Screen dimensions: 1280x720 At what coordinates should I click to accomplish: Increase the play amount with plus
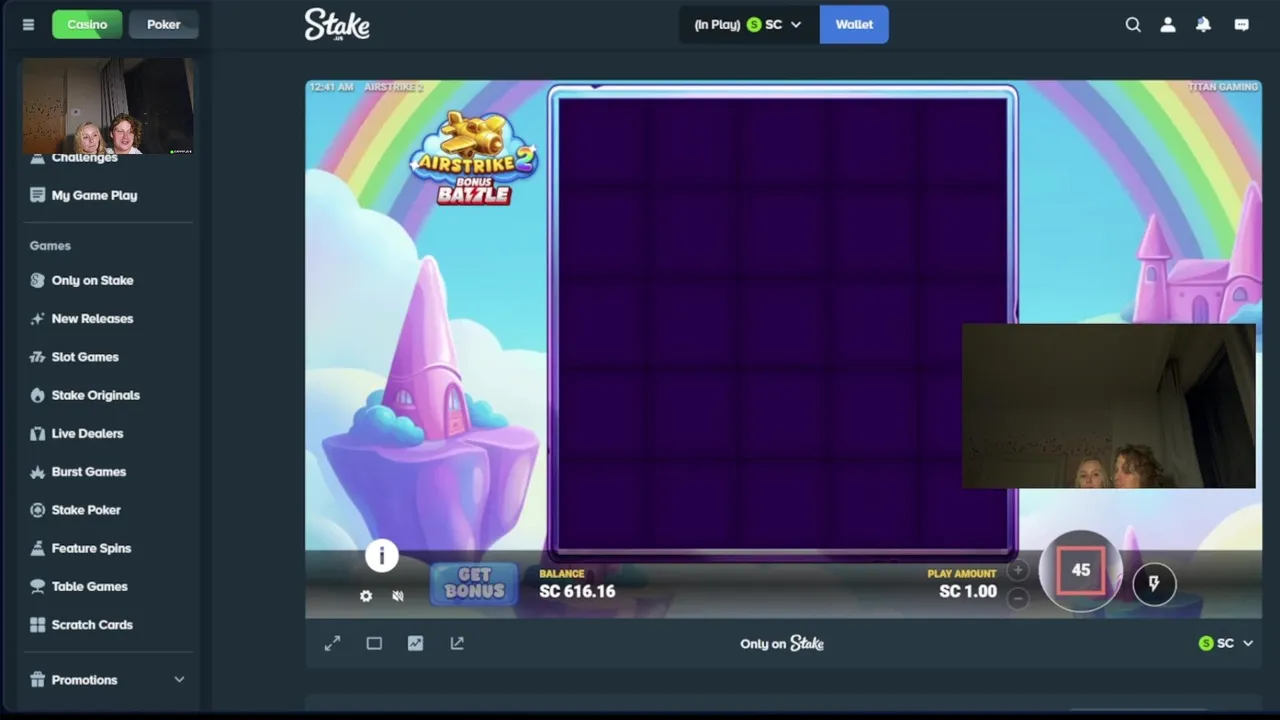point(1018,570)
